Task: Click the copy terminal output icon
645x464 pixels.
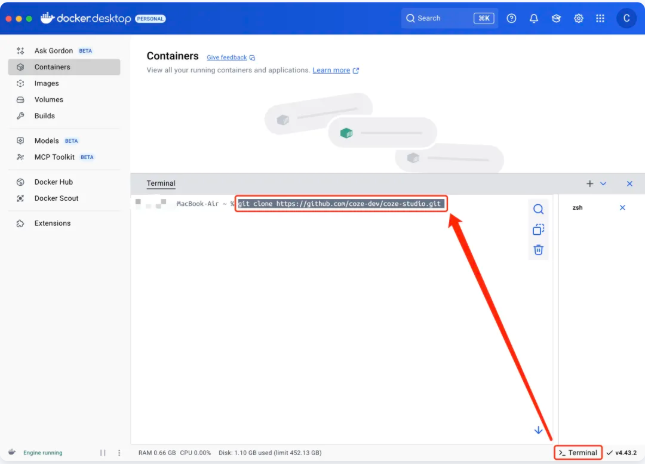Action: coord(538,229)
